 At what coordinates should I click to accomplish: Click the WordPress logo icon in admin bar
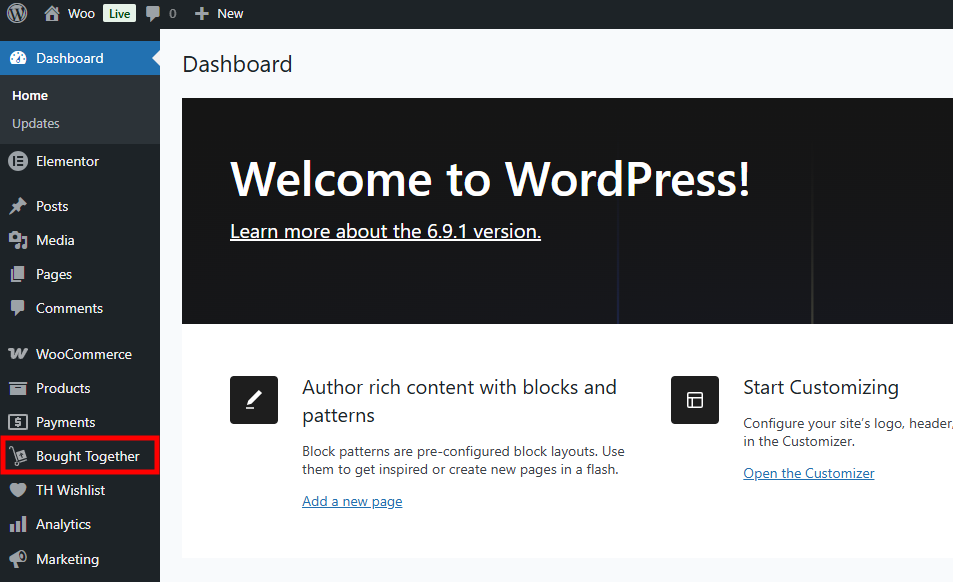[x=17, y=13]
